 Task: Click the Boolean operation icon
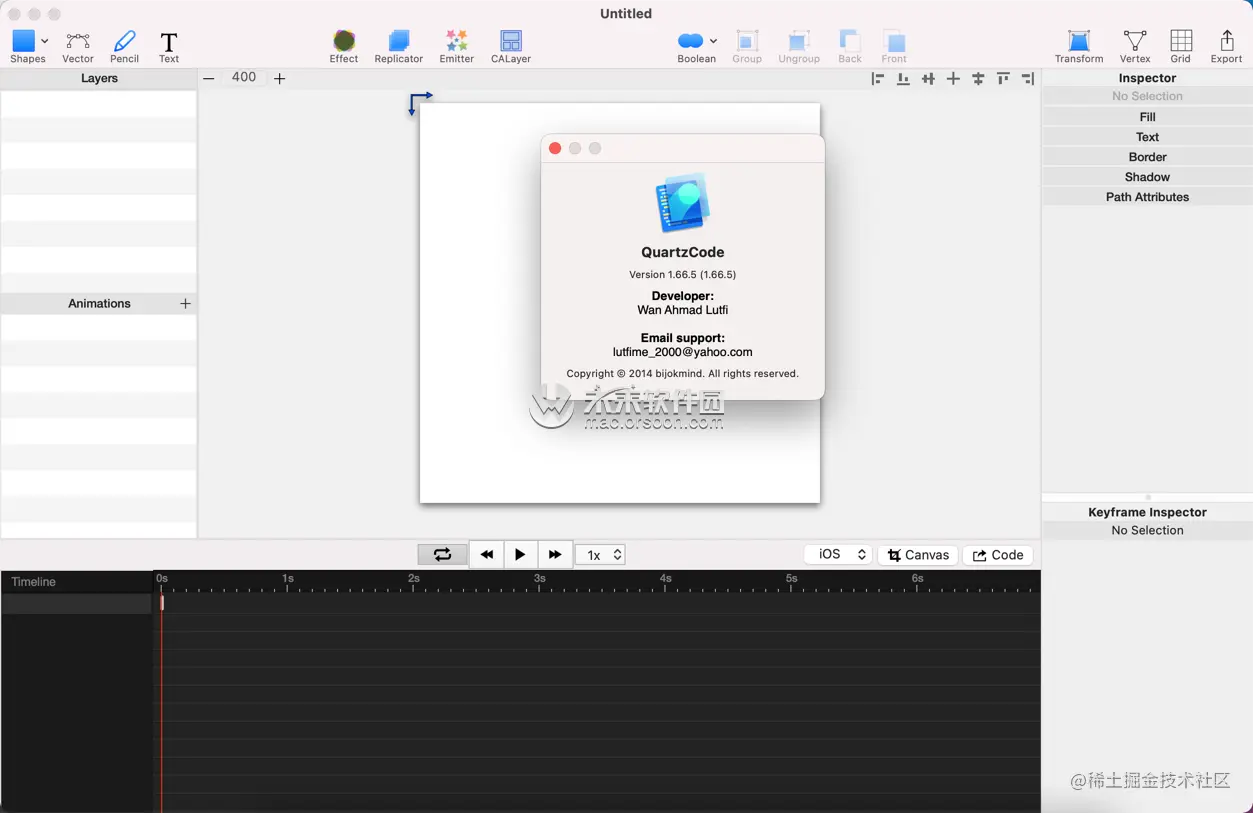click(x=690, y=41)
